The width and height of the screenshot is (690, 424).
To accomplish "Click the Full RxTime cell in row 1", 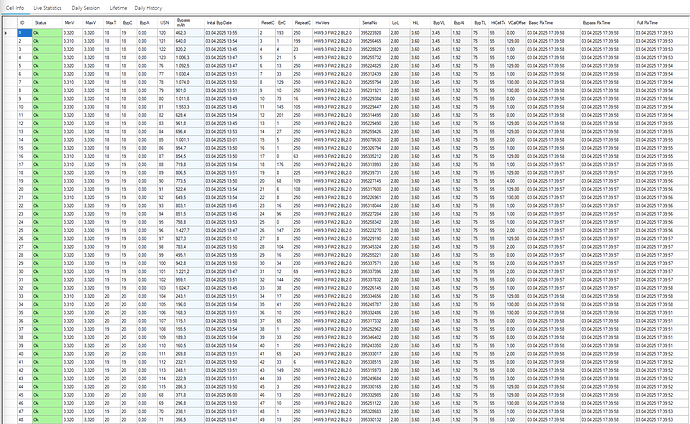I will click(662, 33).
